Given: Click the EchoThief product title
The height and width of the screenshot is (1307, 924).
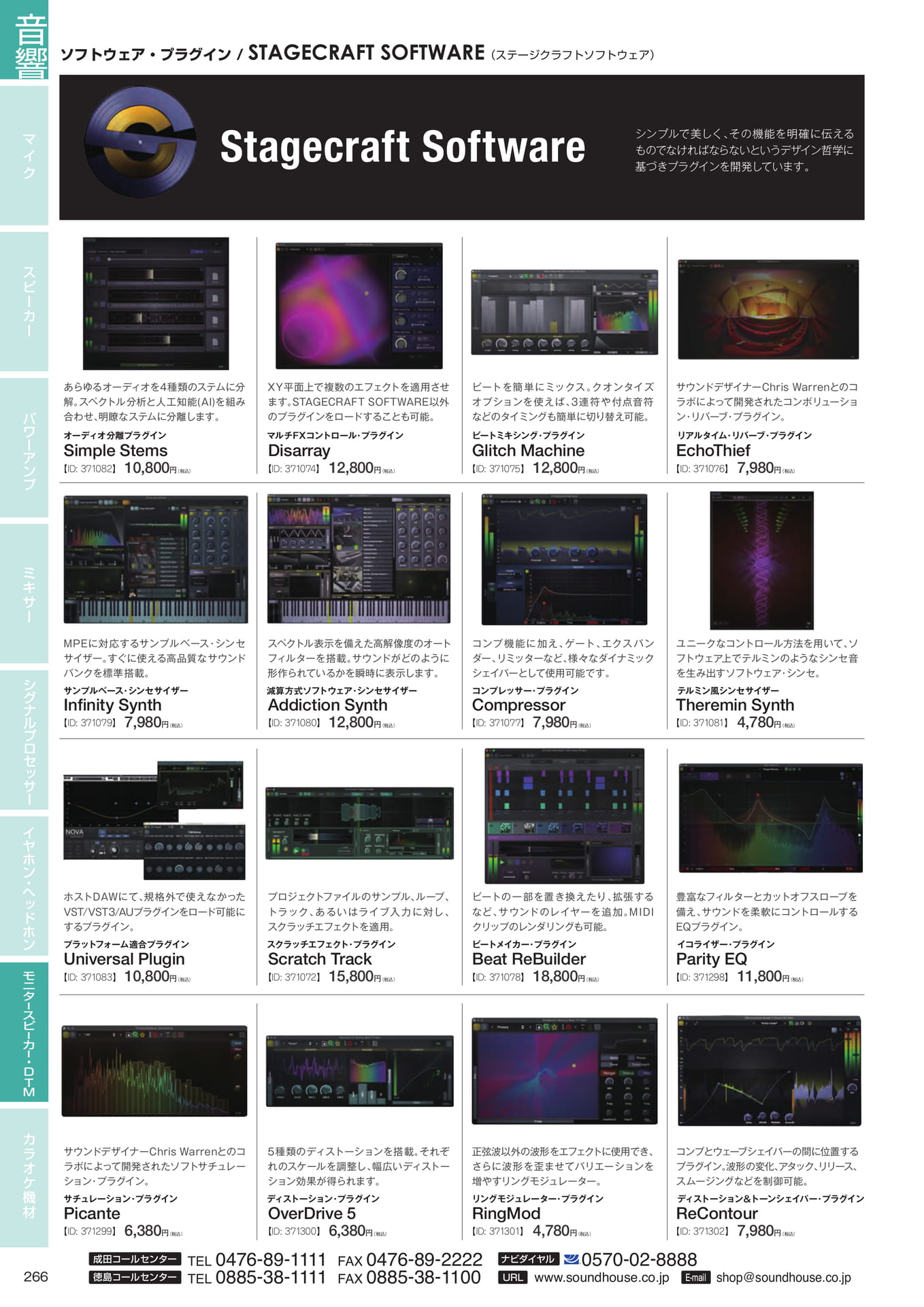Looking at the screenshot, I should (x=713, y=451).
